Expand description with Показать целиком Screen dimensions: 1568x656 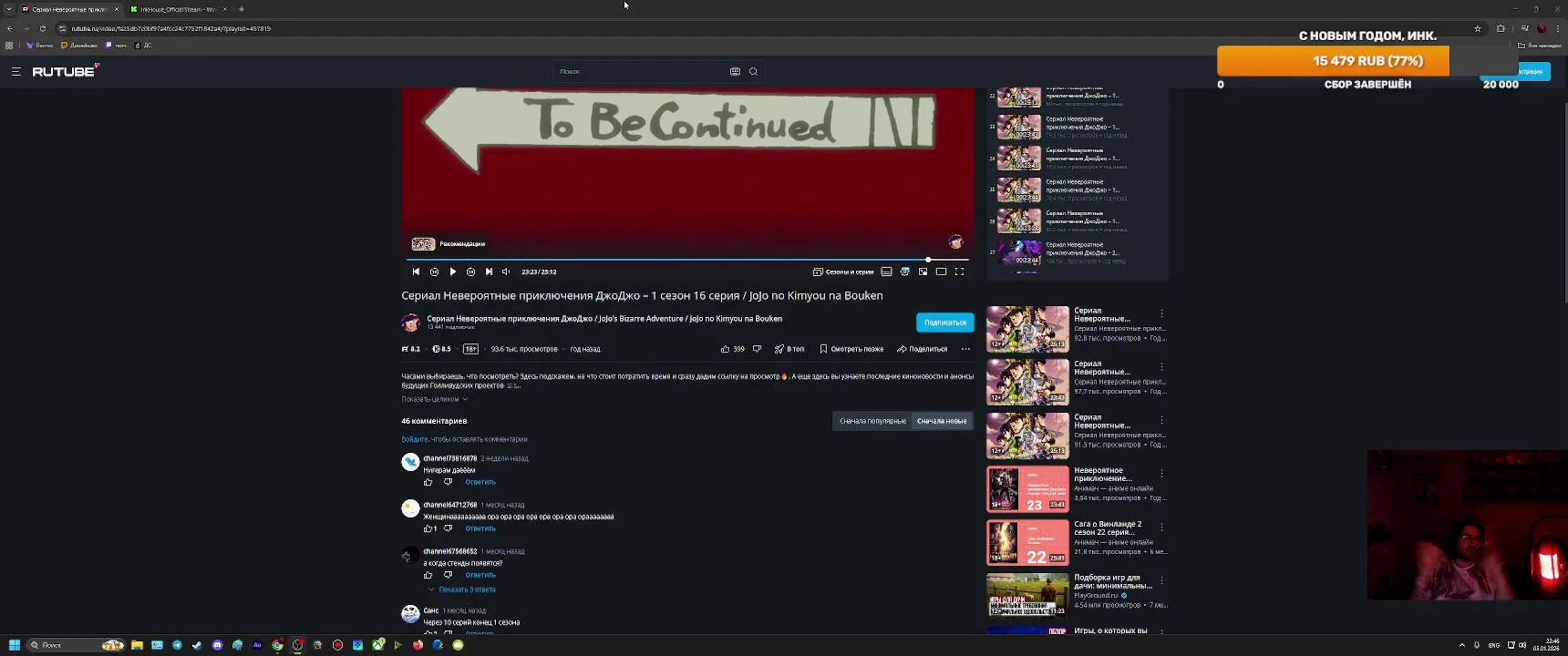(434, 399)
